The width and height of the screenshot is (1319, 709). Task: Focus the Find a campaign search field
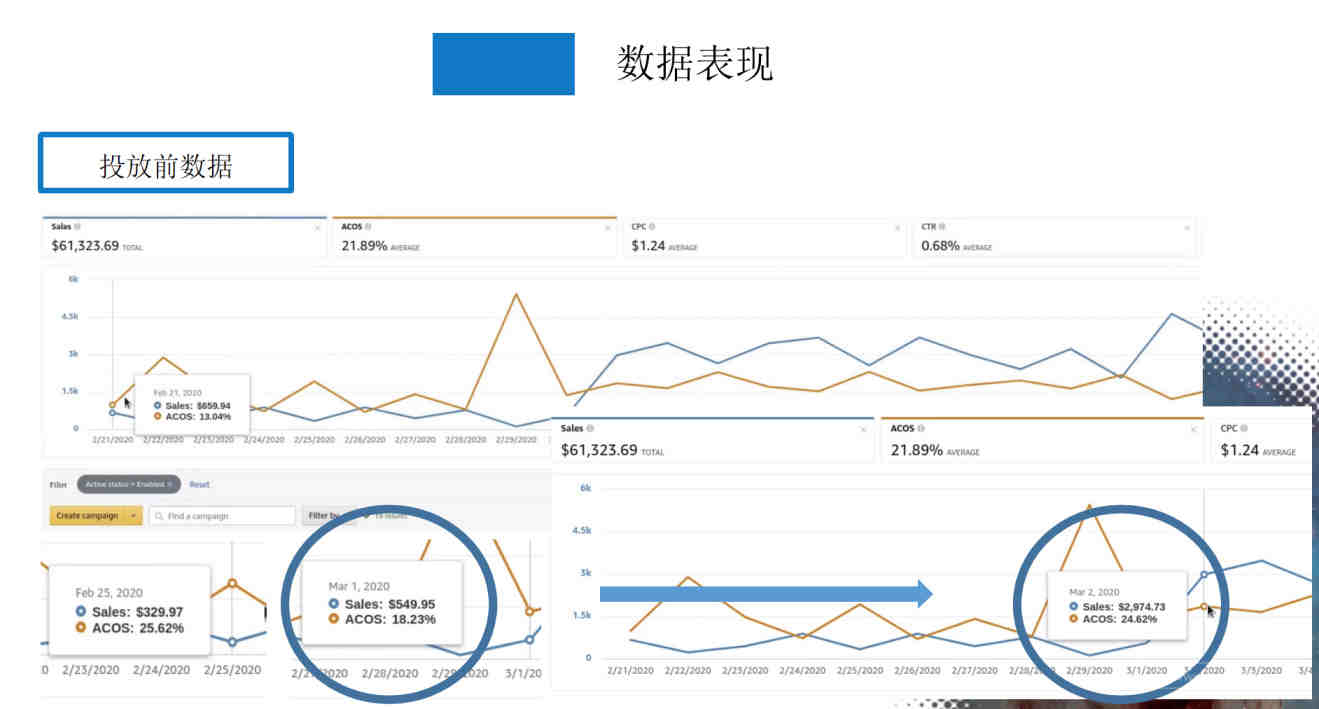[x=222, y=516]
